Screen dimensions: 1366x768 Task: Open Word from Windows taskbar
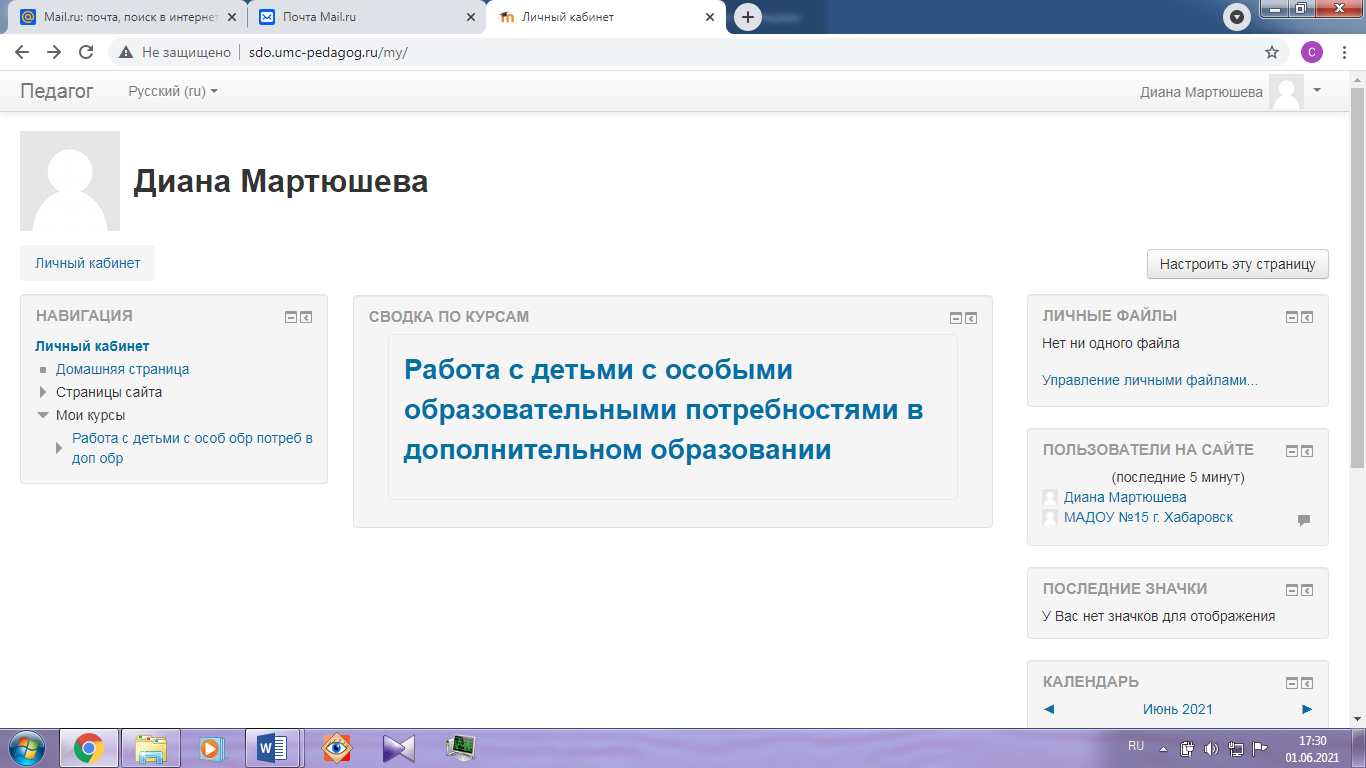click(272, 747)
